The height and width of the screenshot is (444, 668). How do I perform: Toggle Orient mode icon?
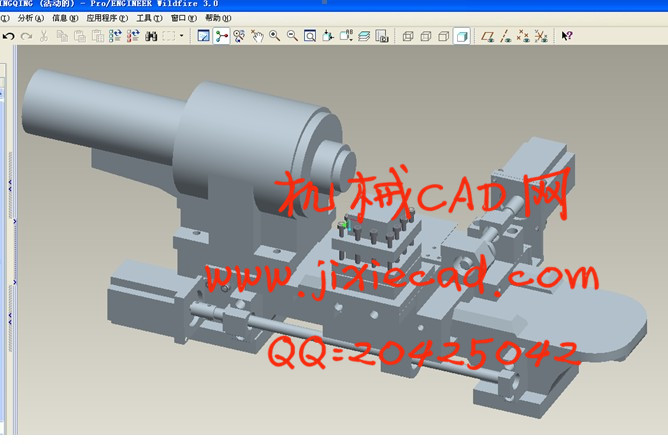point(239,36)
